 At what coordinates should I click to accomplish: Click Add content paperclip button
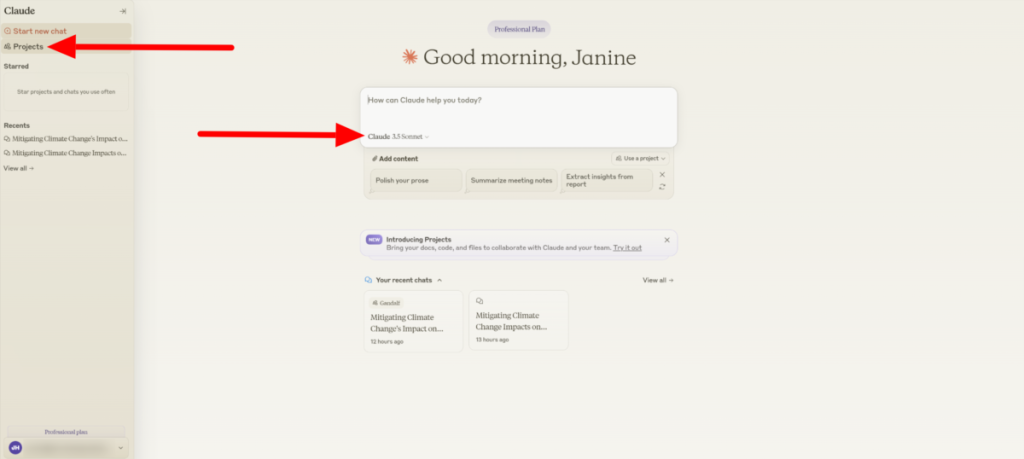tap(395, 159)
